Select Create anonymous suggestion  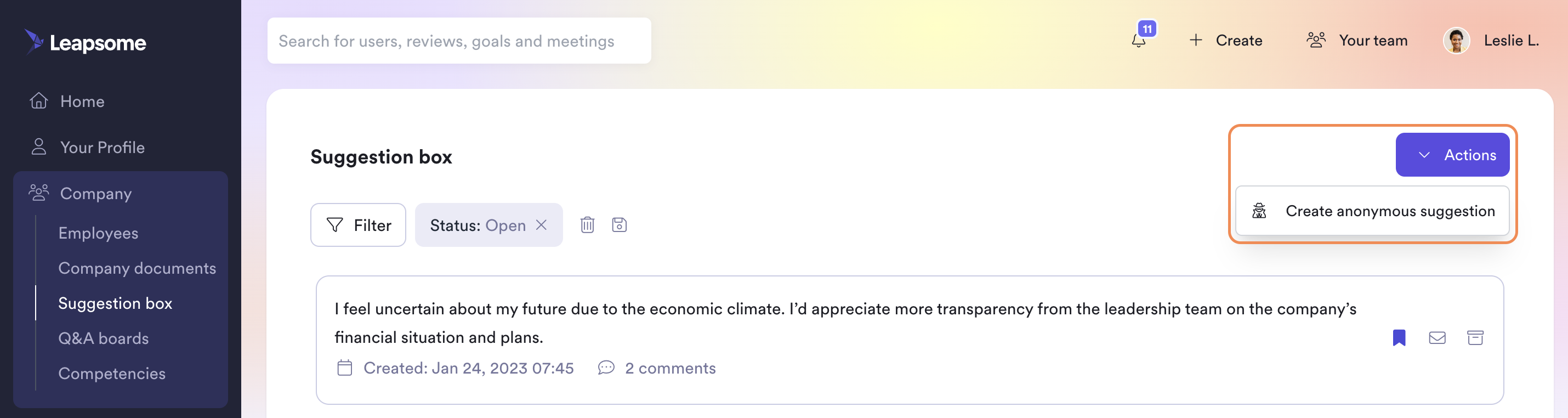(1372, 211)
